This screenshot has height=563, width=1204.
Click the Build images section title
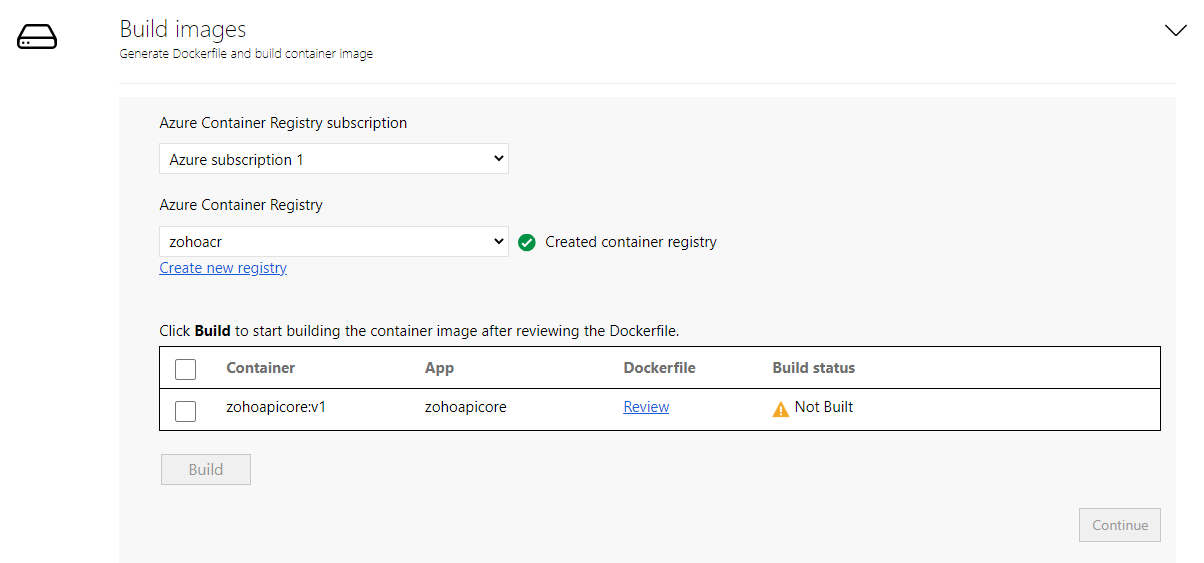click(182, 30)
